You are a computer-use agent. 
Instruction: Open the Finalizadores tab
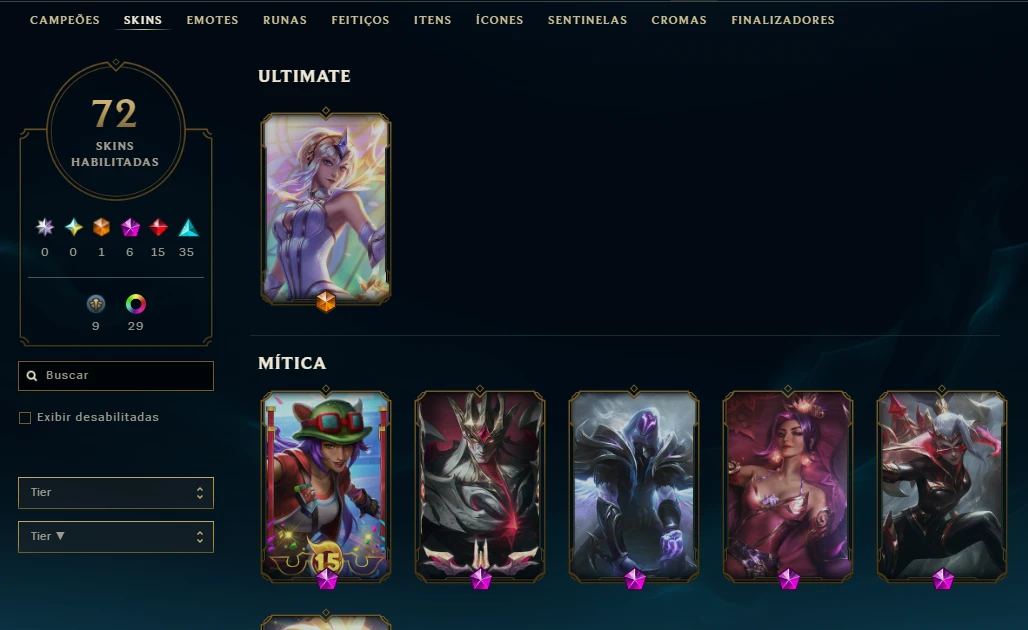click(x=783, y=20)
